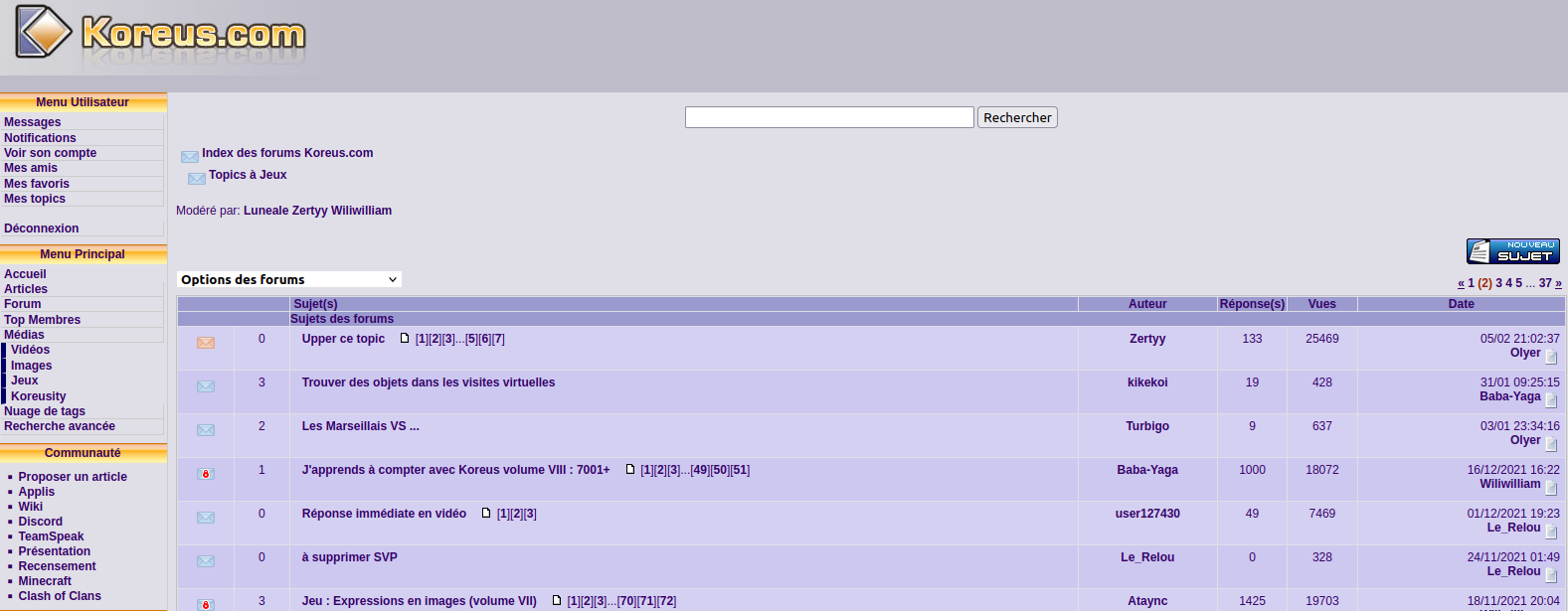Click hot topic icon for J'apprends à compter

[x=206, y=474]
